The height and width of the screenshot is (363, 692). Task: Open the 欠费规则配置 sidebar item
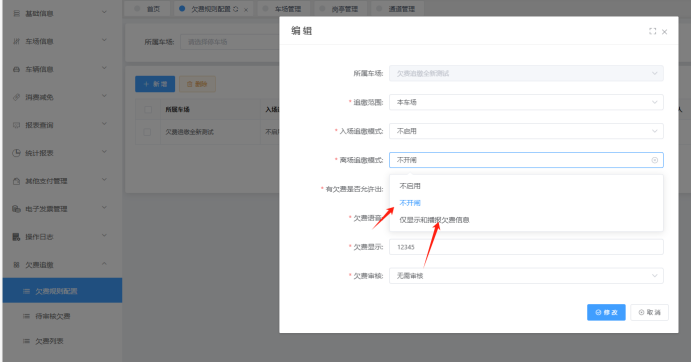click(62, 291)
